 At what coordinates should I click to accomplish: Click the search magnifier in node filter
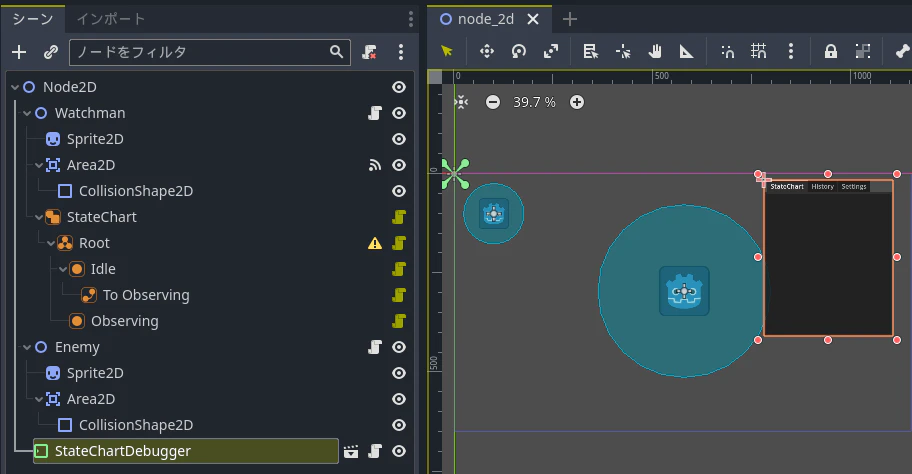pyautogui.click(x=336, y=52)
